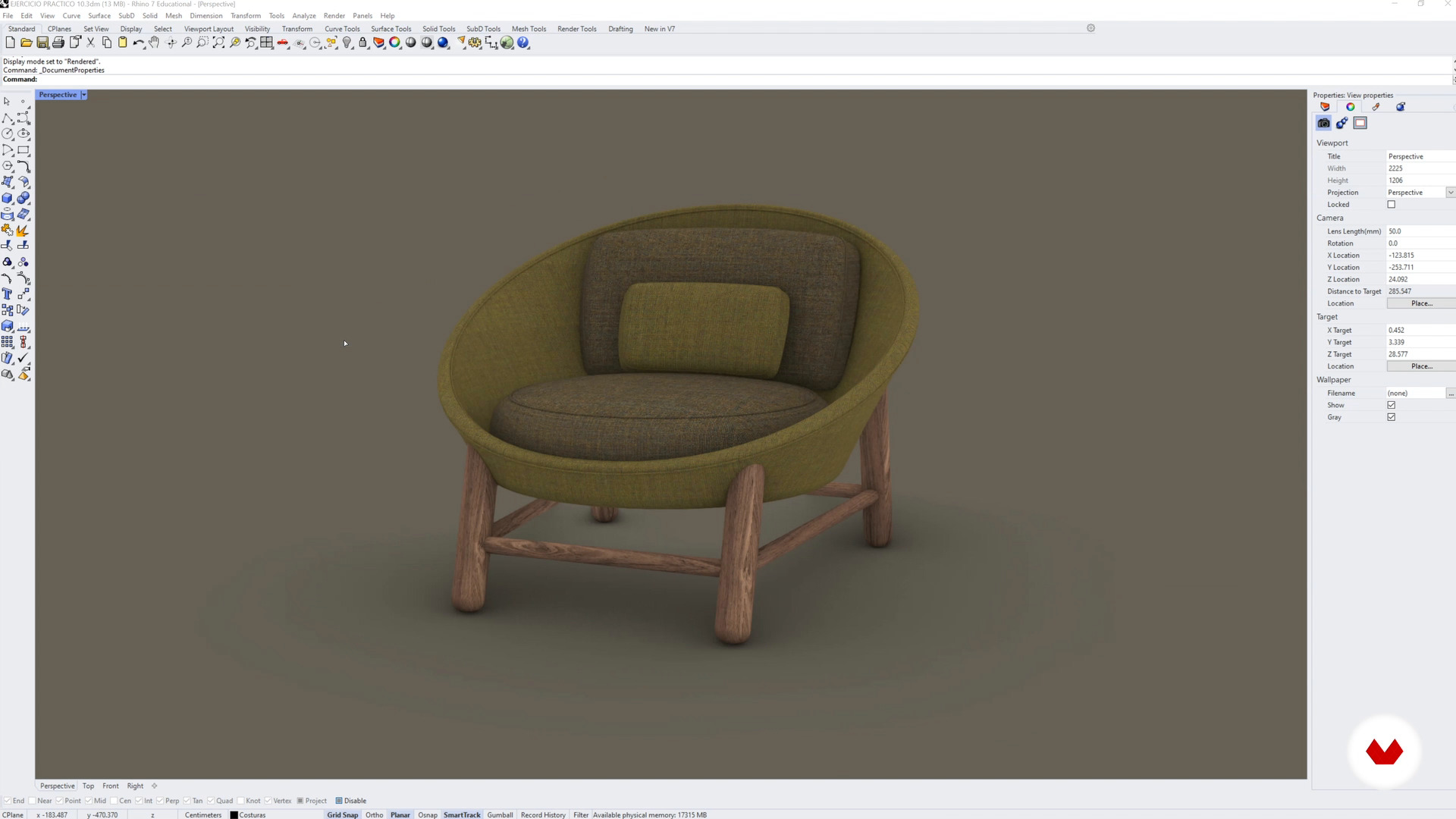Toggle the End osnap checkbox
The image size is (1456, 819).
click(8, 801)
